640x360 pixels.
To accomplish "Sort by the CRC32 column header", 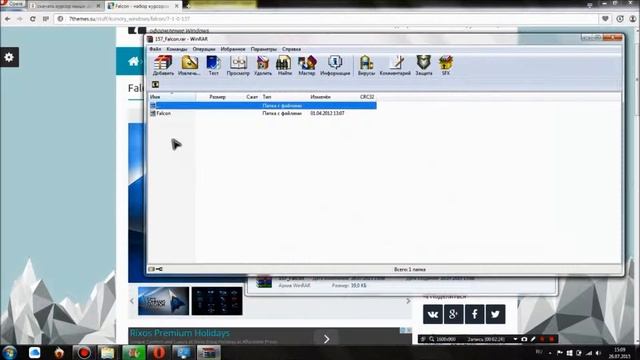I will tap(367, 97).
